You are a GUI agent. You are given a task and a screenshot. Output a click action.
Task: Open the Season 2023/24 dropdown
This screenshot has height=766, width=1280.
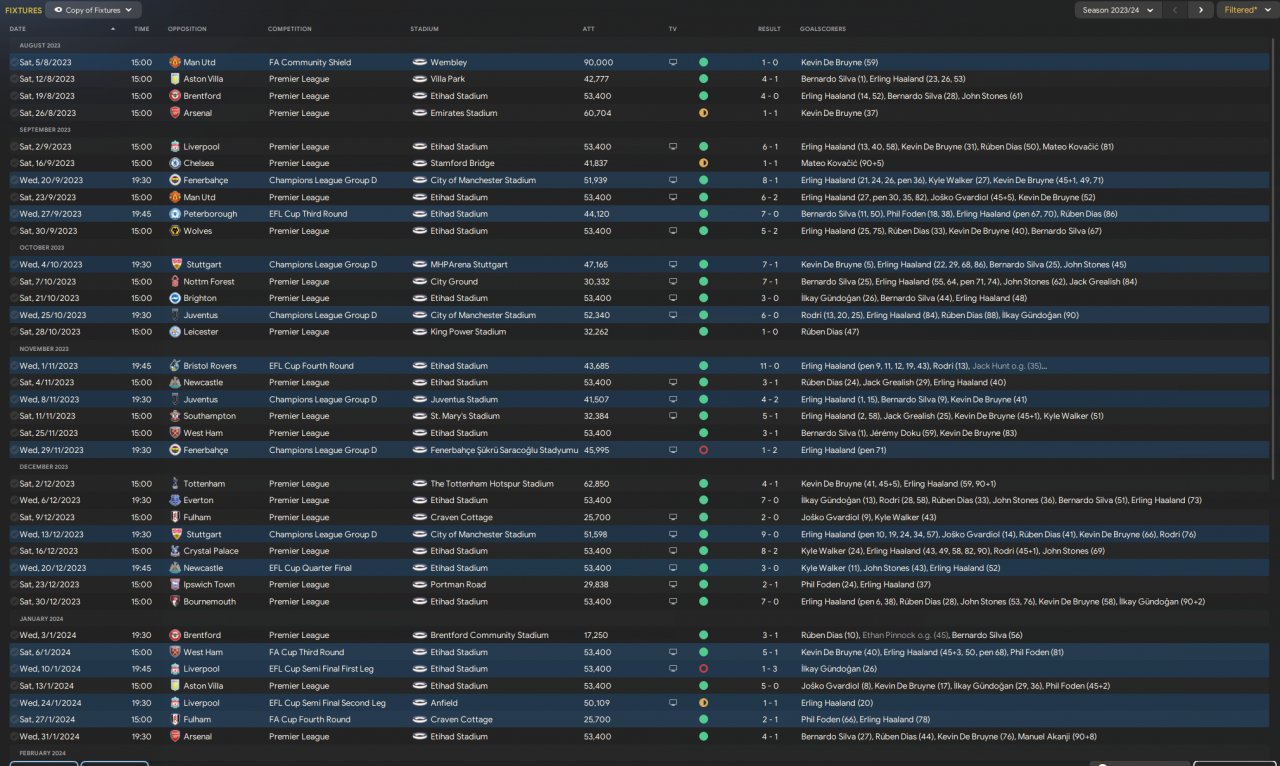click(x=1117, y=10)
